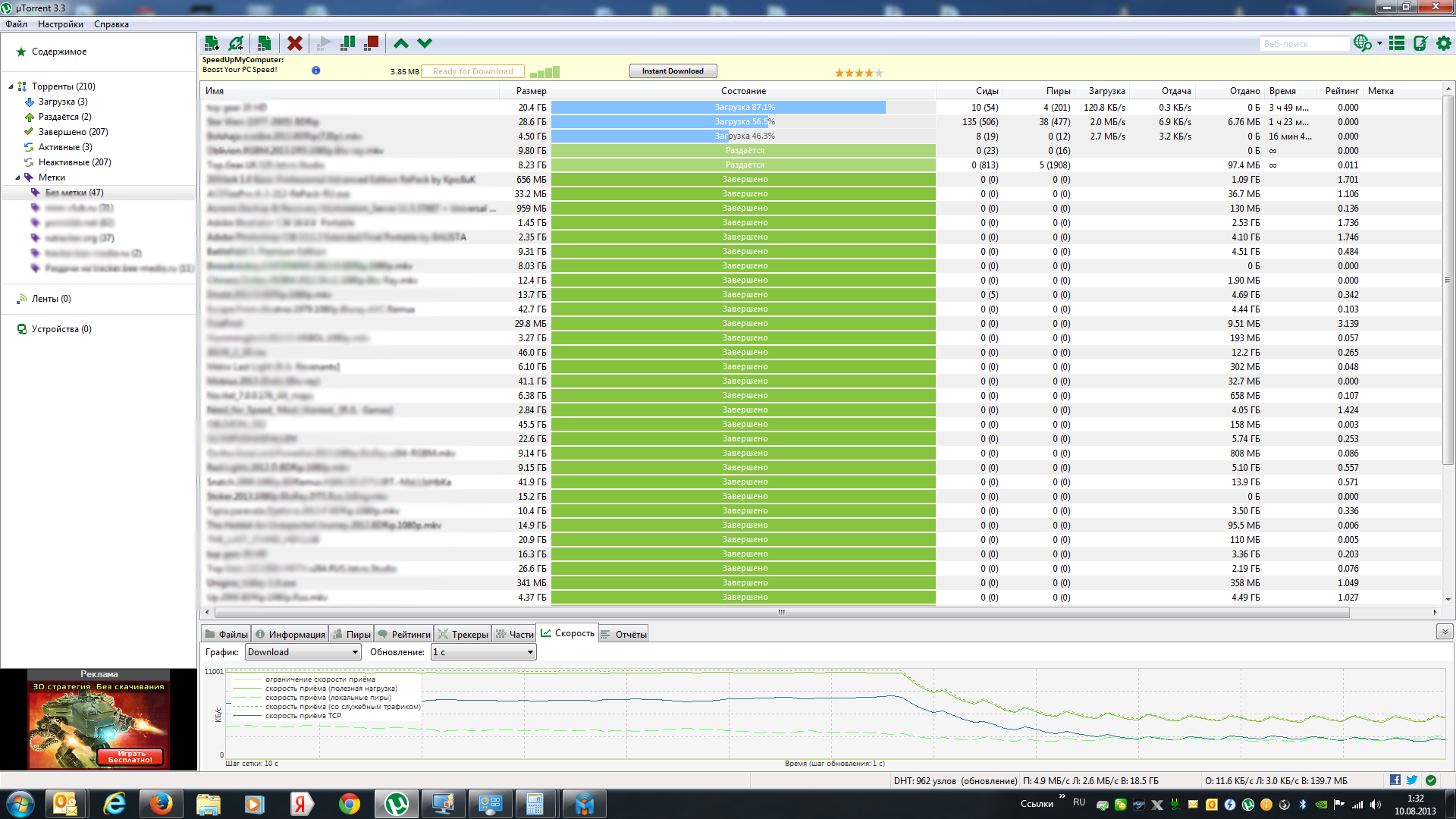
Task: Move torrent up the queue
Action: [401, 43]
